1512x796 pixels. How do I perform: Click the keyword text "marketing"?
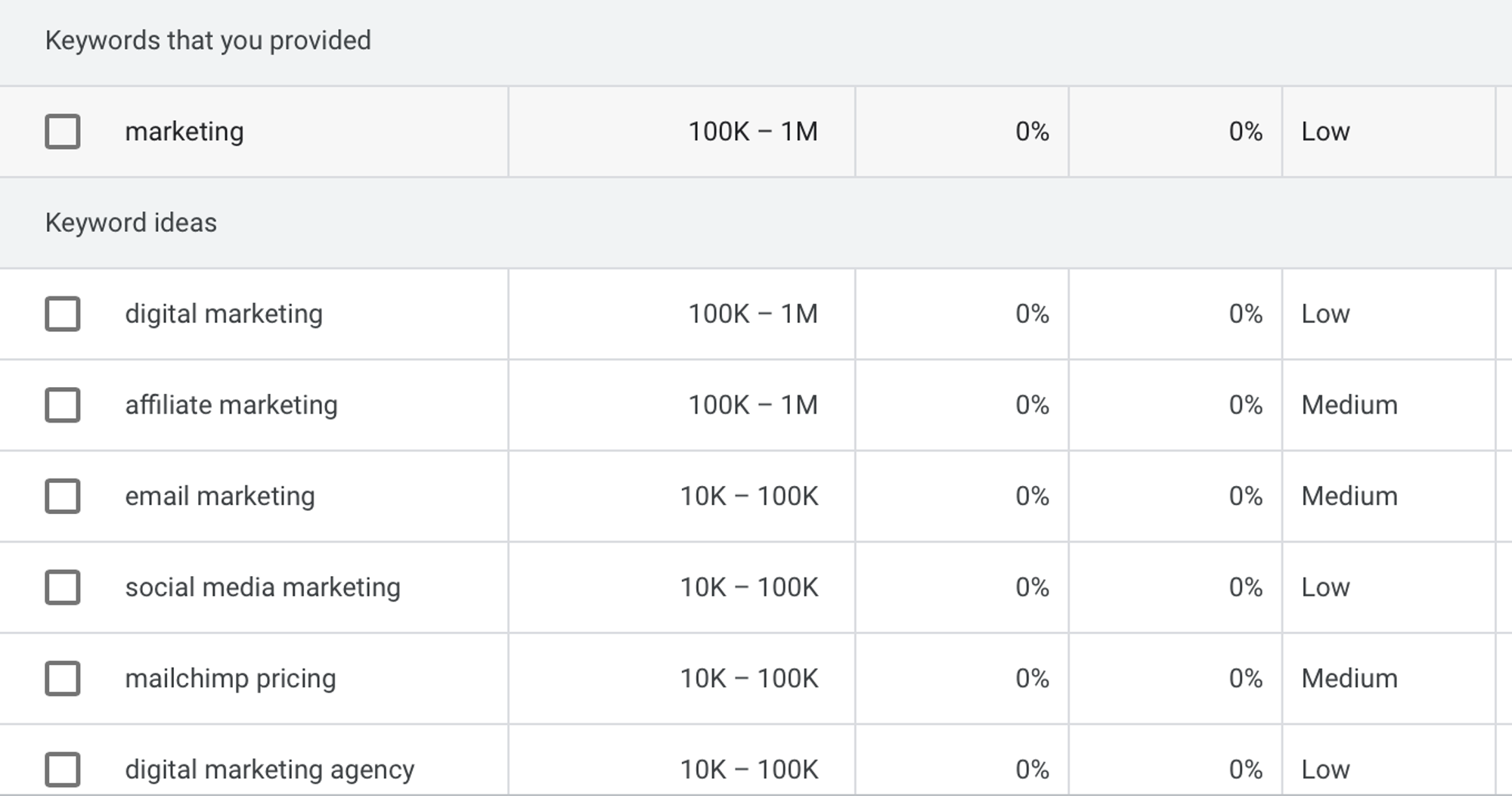[x=184, y=132]
